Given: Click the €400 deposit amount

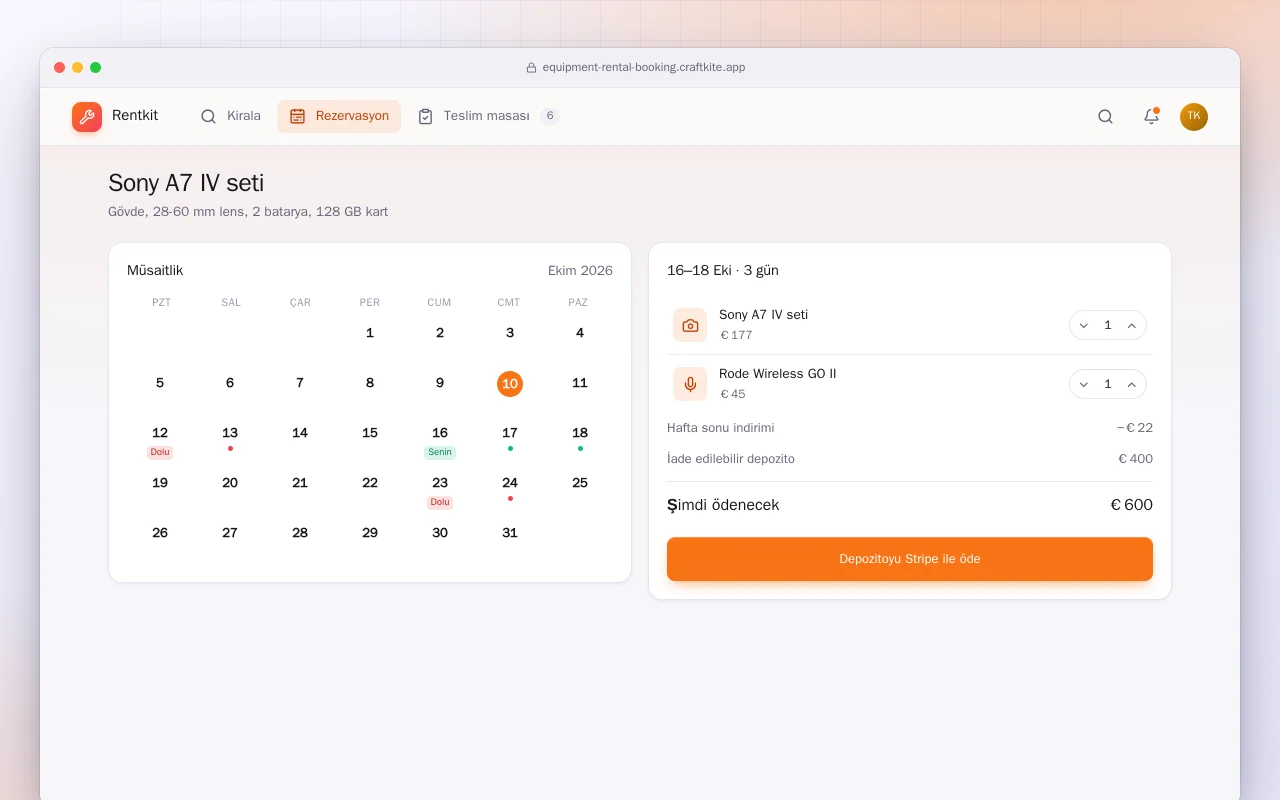Looking at the screenshot, I should [1135, 459].
